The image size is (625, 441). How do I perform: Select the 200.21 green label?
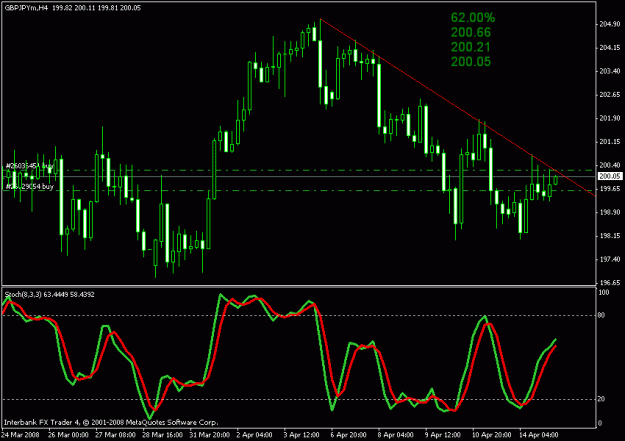(x=470, y=47)
